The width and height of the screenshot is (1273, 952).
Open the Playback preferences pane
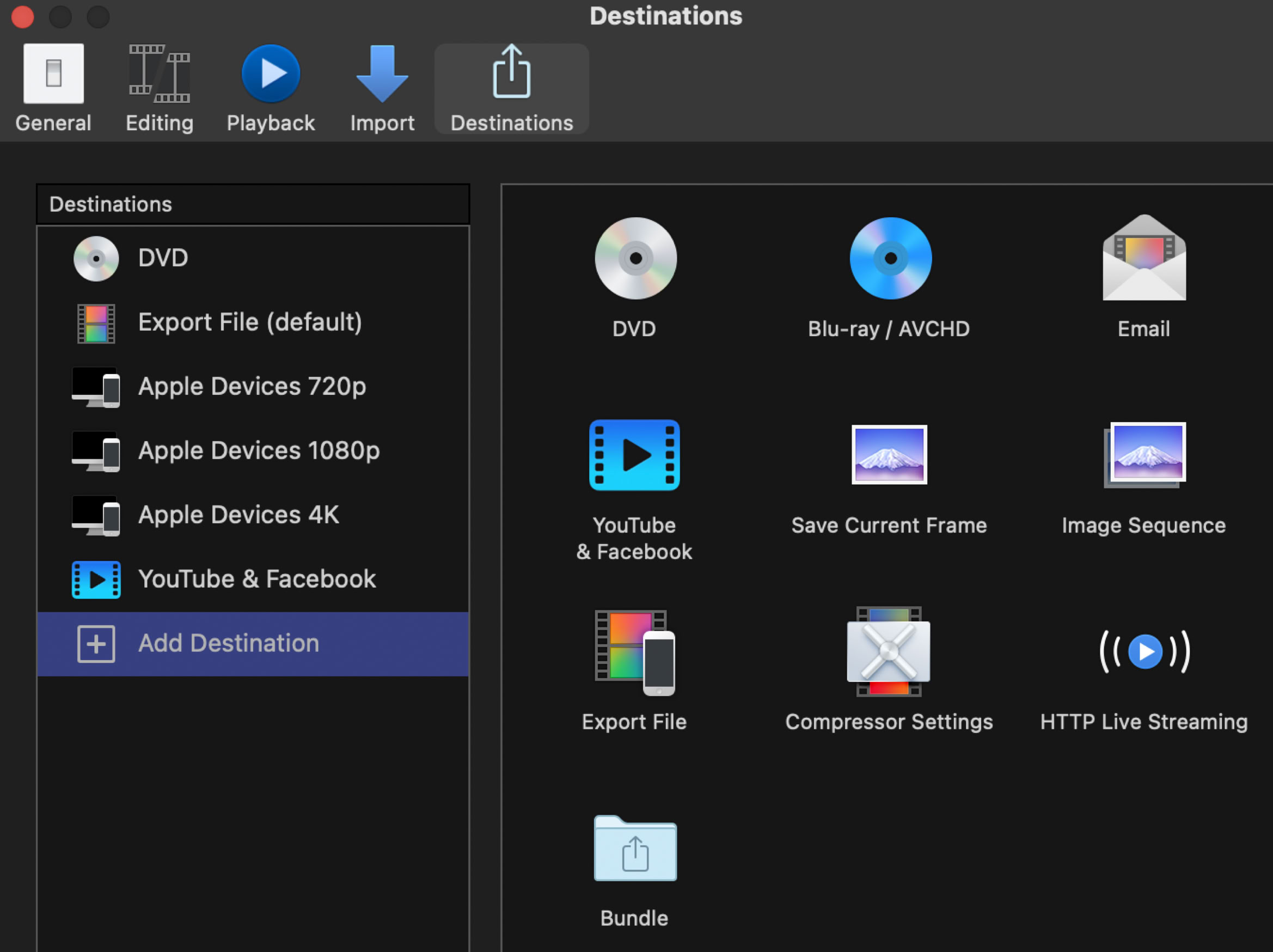271,89
